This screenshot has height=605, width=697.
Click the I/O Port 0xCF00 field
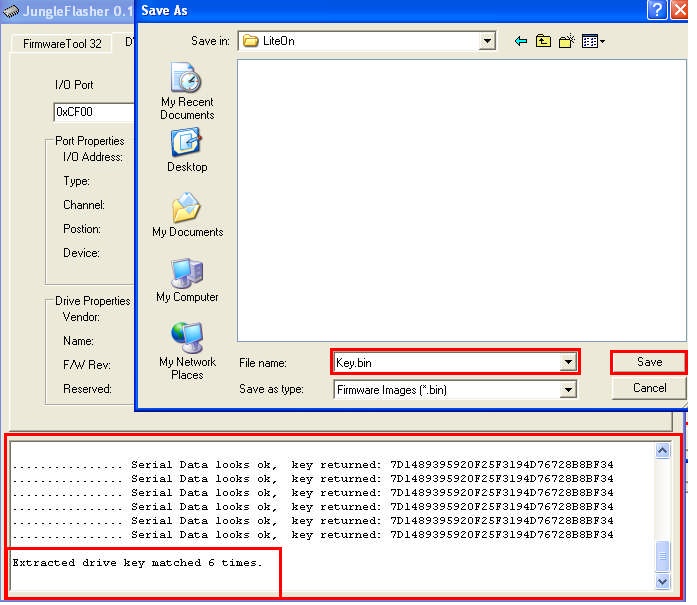click(94, 112)
